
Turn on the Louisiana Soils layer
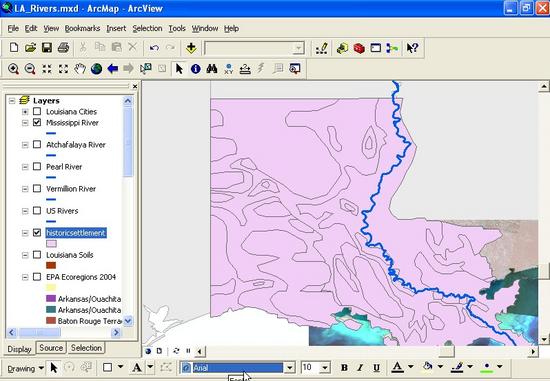pyautogui.click(x=37, y=255)
